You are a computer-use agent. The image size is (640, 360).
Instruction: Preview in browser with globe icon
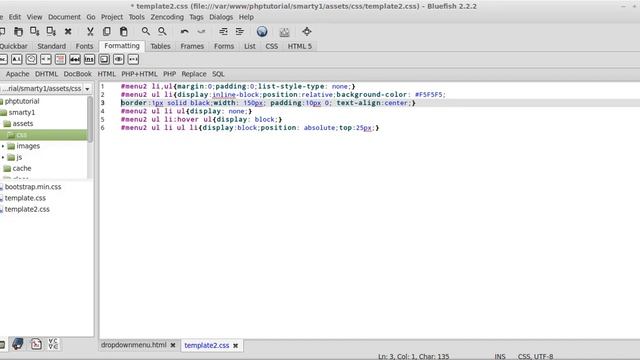[x=262, y=31]
